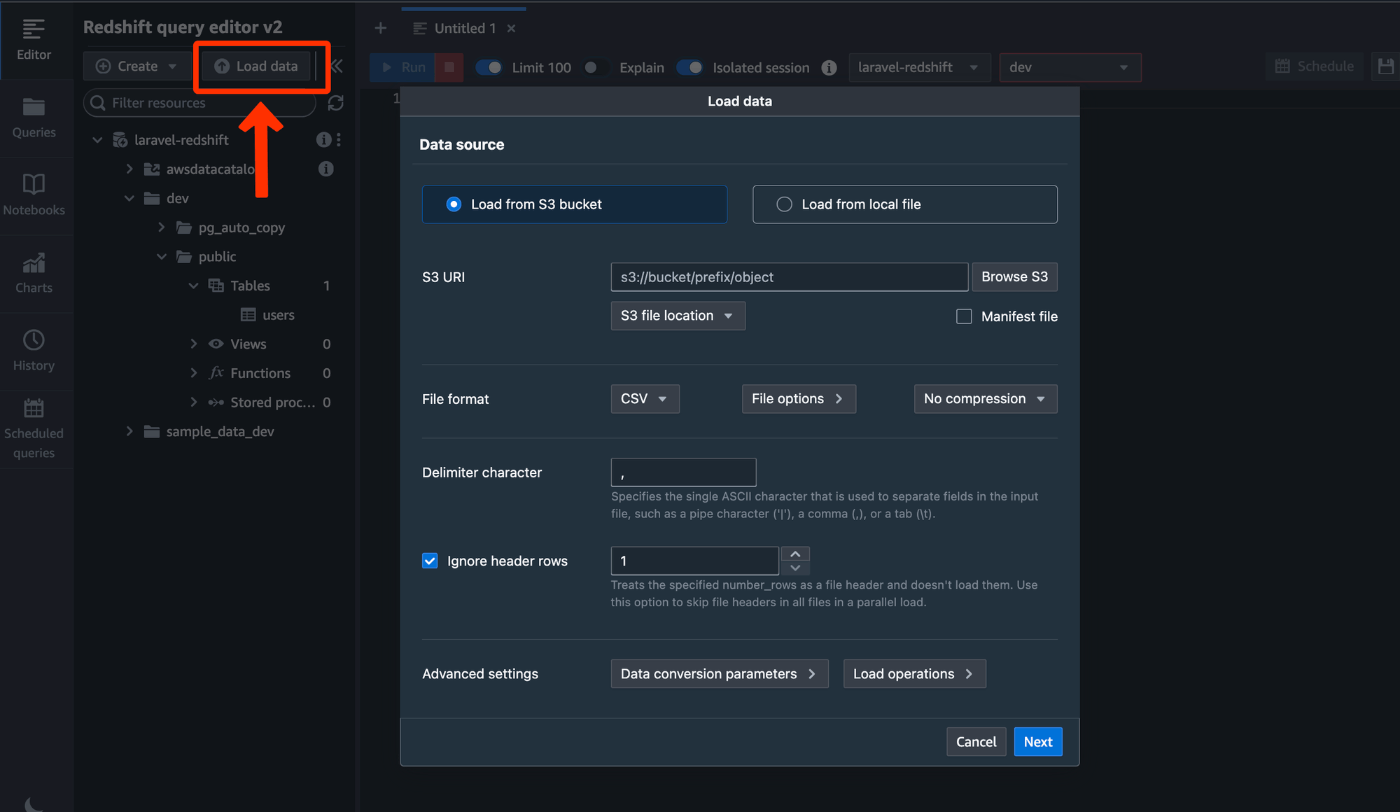Open the Charts sidebar section
Viewport: 1400px width, 812px height.
pos(34,273)
